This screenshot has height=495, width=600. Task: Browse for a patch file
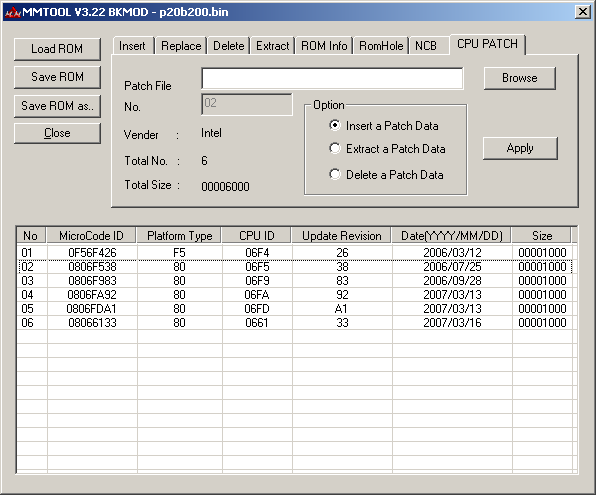(x=519, y=77)
